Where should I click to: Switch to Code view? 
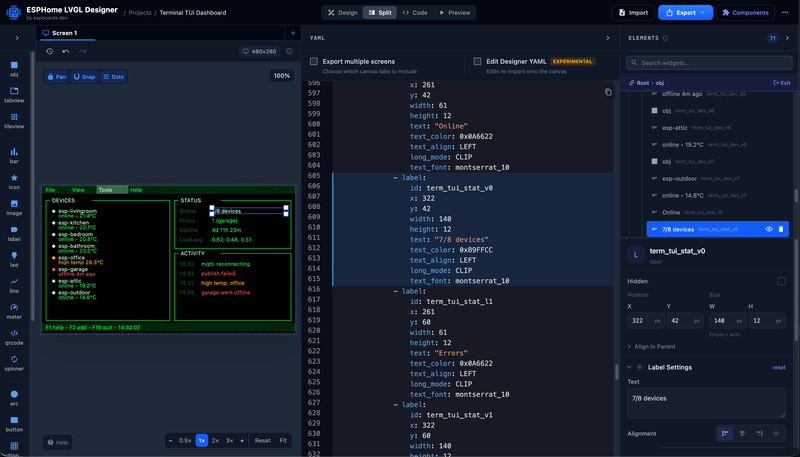click(415, 13)
